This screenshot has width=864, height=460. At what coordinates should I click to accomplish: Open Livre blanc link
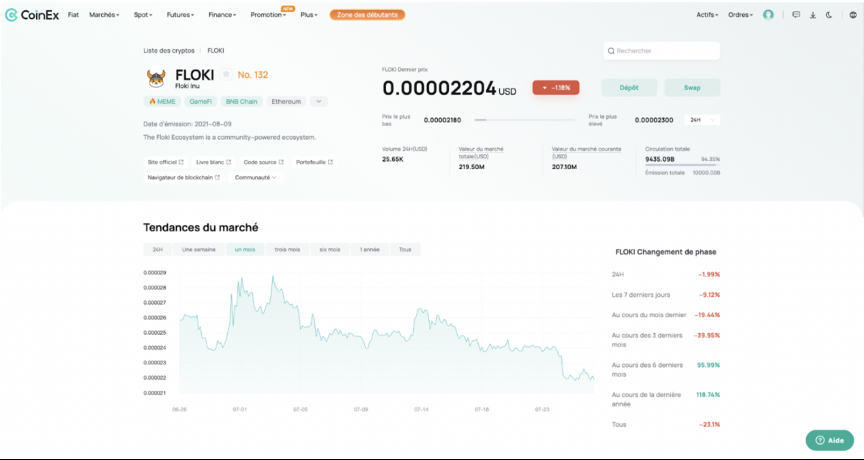(x=213, y=163)
